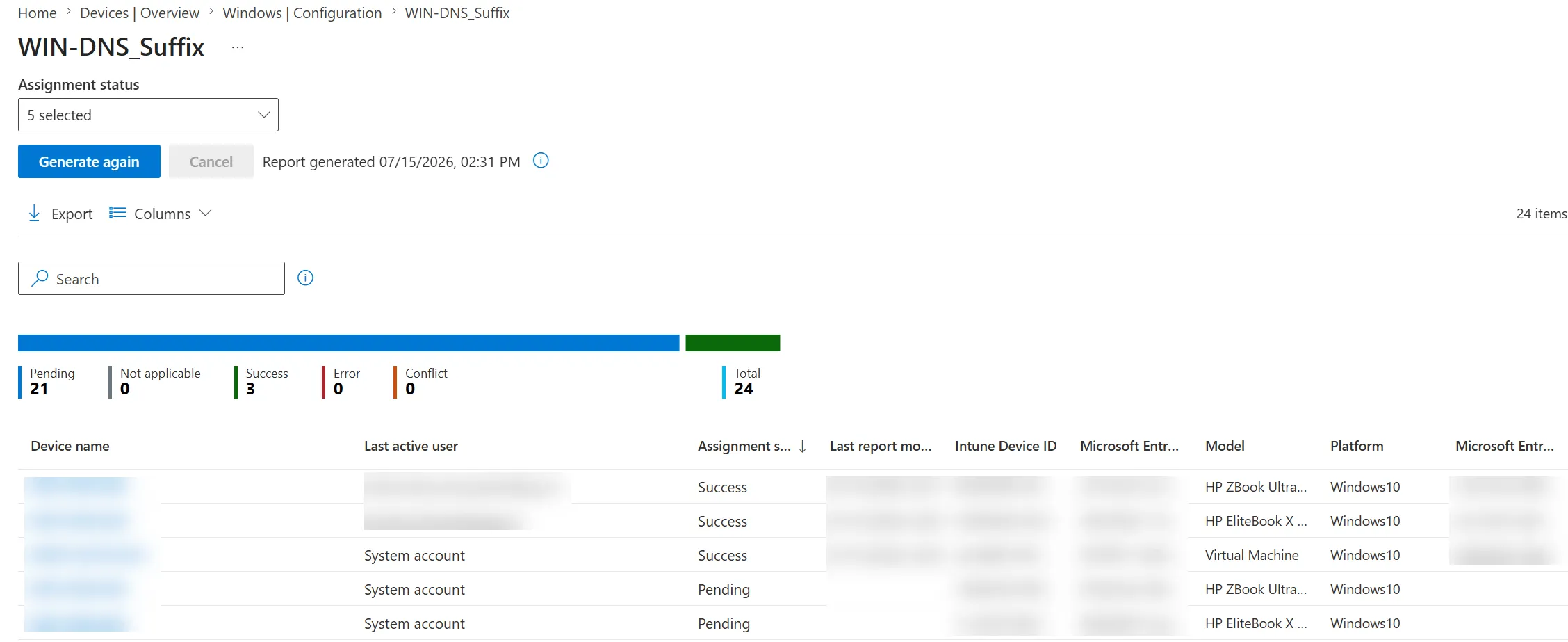Click System account in the last Pending row
This screenshot has height=642, width=1568.
(x=414, y=623)
